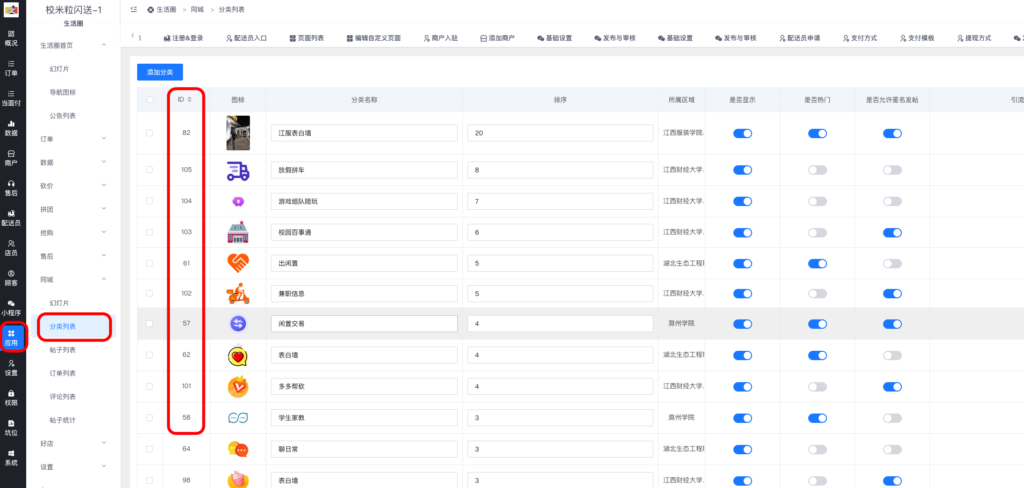The height and width of the screenshot is (488, 1024).
Task: Open the 小程序 mini-program section
Action: (x=11, y=308)
